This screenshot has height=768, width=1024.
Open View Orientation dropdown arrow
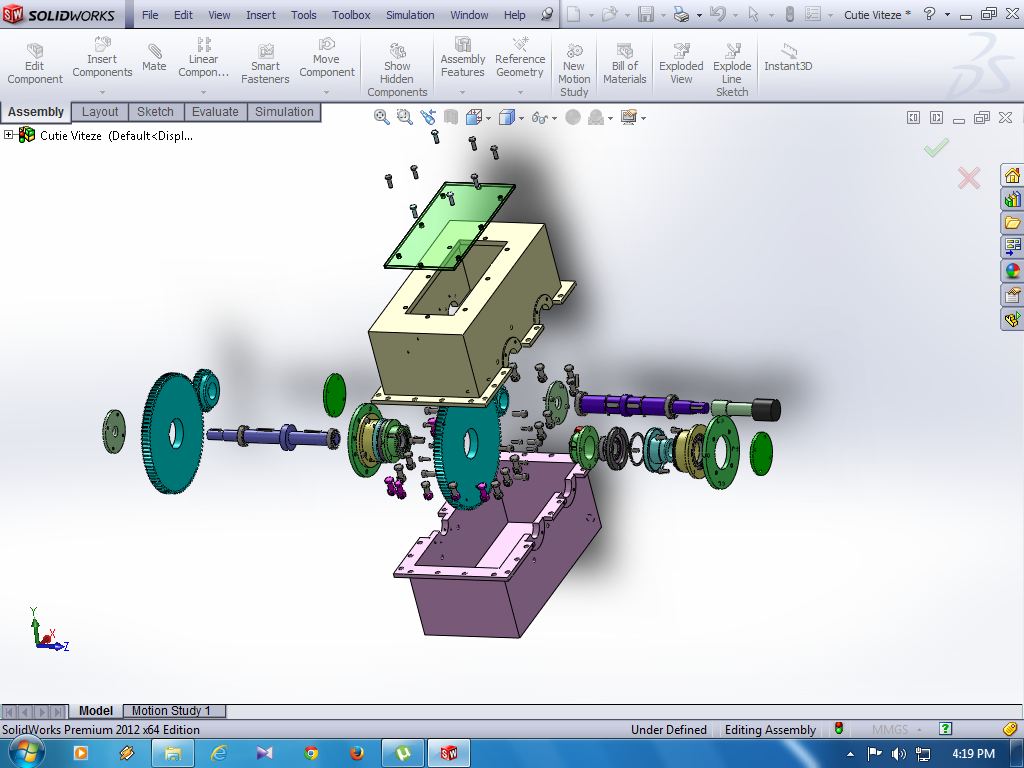tap(488, 118)
